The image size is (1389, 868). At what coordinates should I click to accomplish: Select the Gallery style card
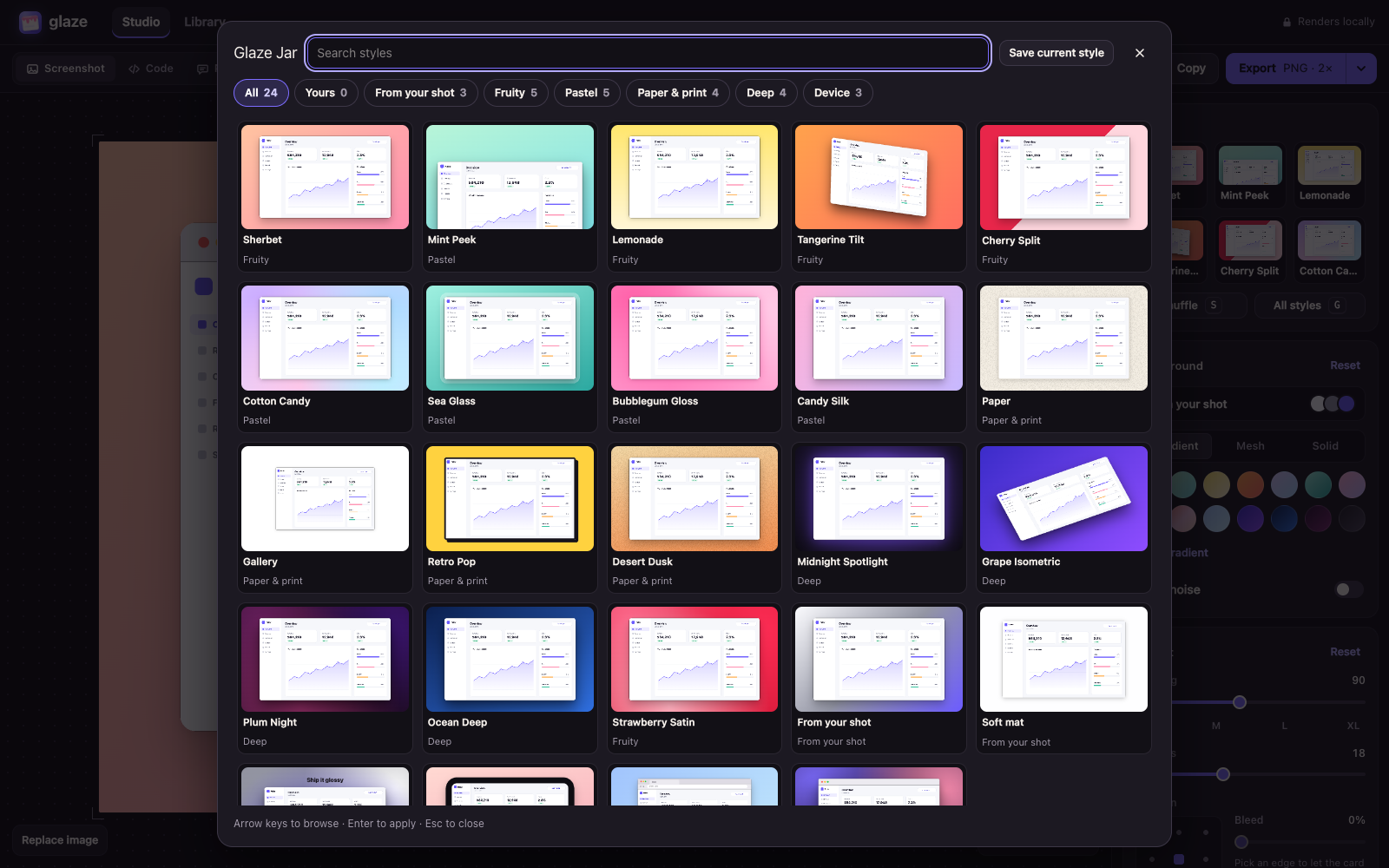(x=325, y=518)
